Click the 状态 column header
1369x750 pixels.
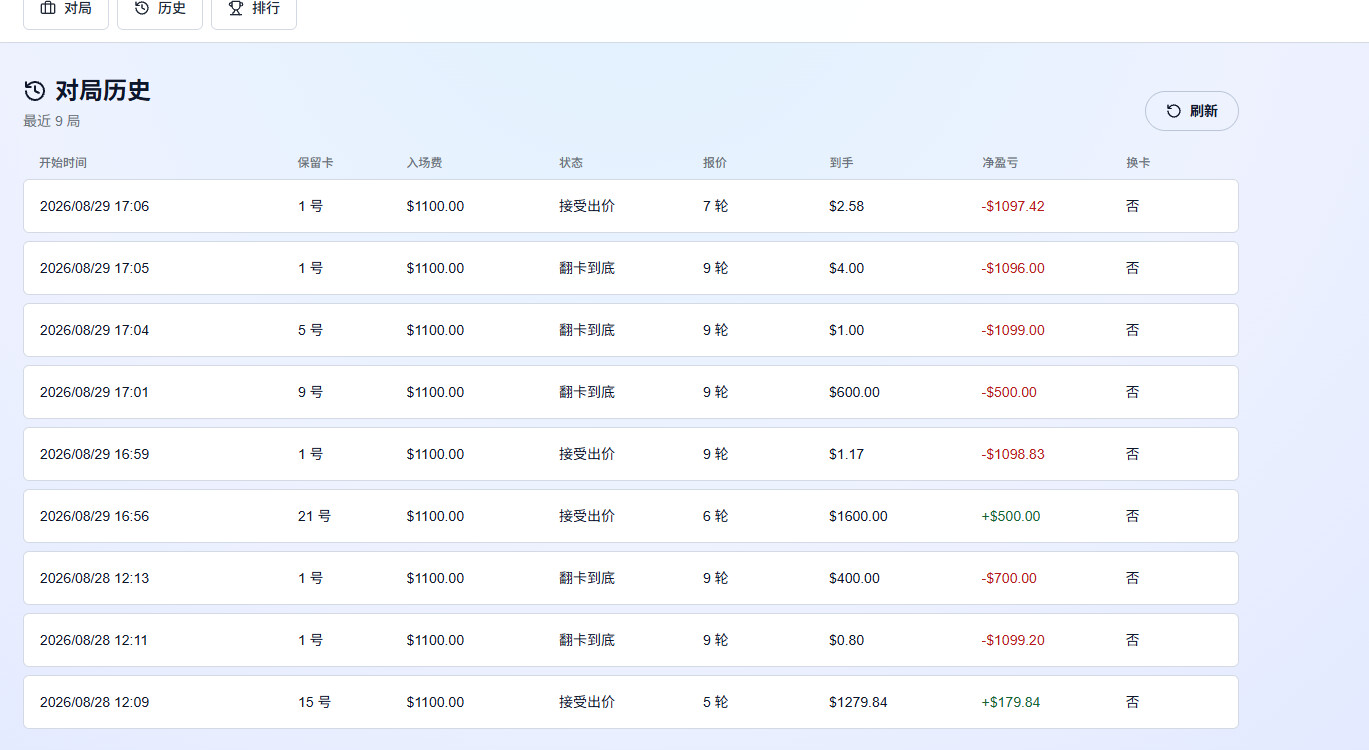pos(571,162)
